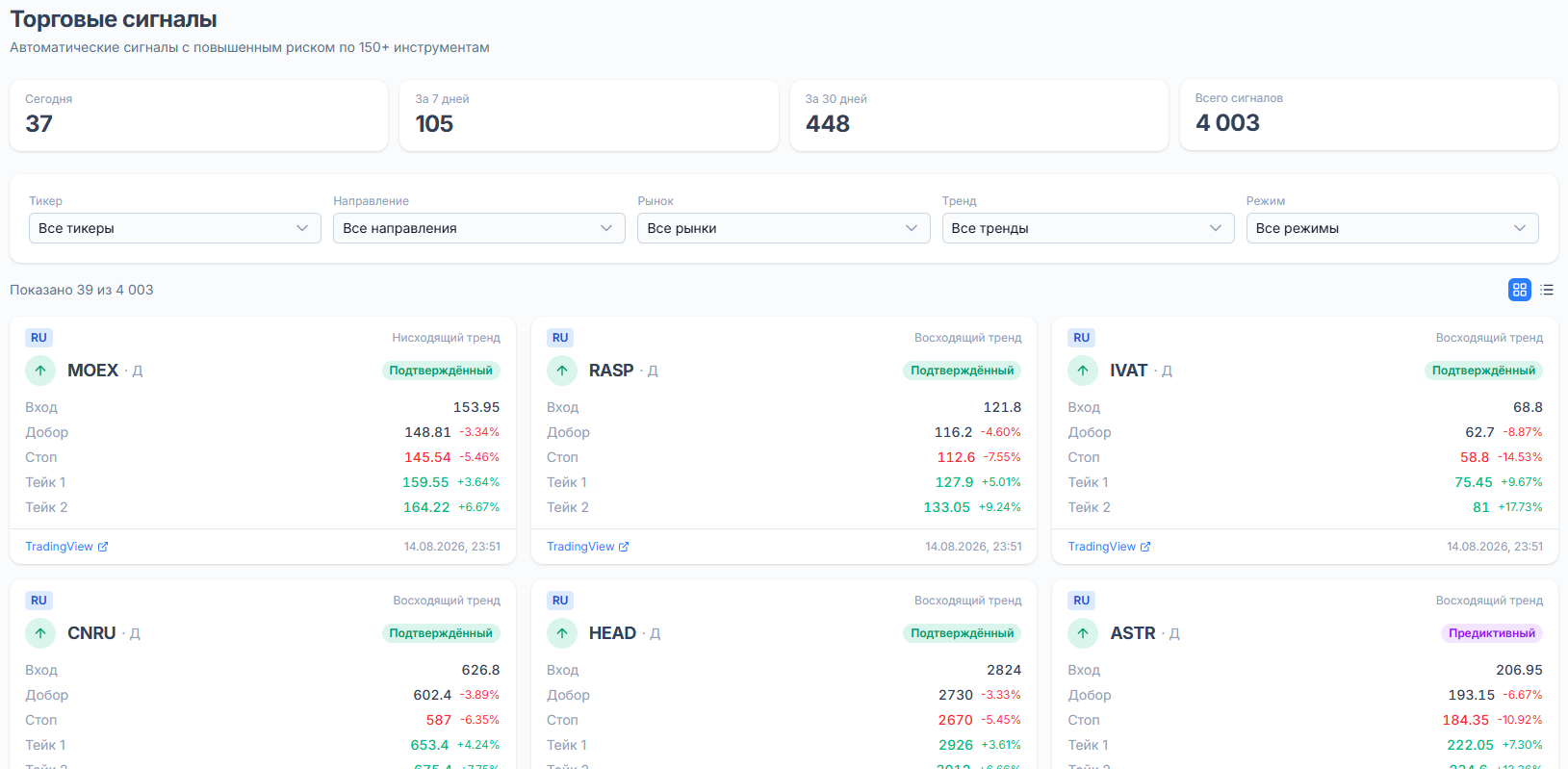This screenshot has height=769, width=1568.
Task: Select the За 30 дней stats card
Action: (979, 115)
